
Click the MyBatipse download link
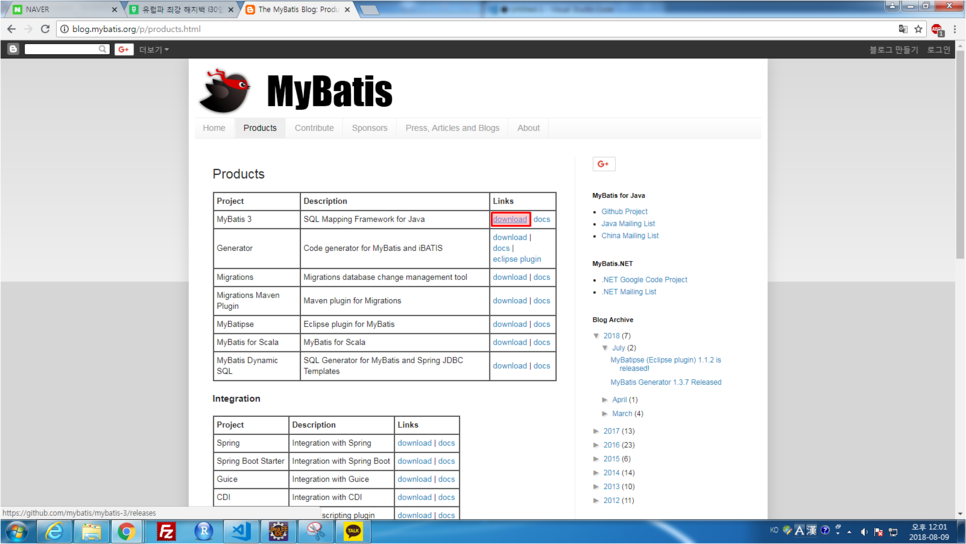(509, 324)
